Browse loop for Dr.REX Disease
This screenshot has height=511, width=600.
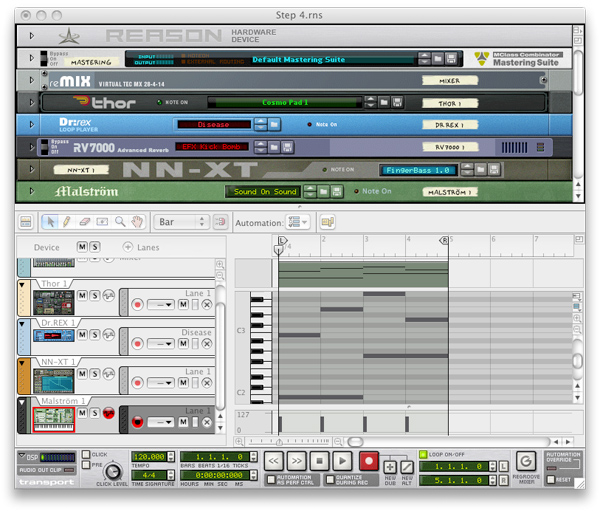pos(274,124)
